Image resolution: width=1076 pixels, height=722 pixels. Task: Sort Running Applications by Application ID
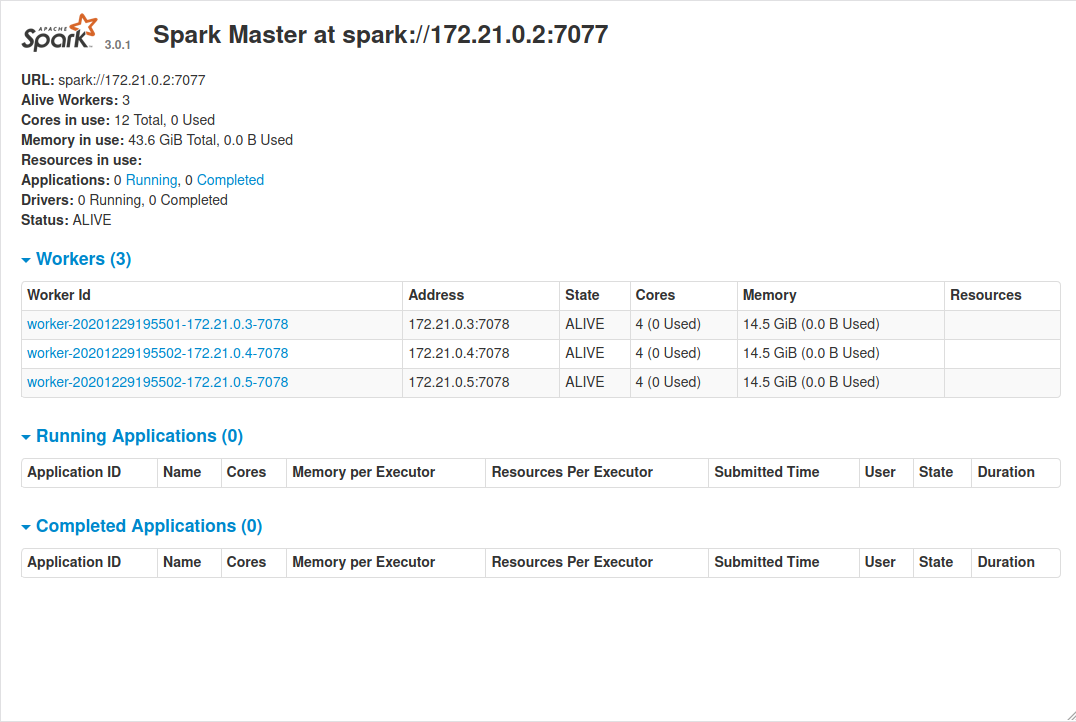[x=74, y=472]
